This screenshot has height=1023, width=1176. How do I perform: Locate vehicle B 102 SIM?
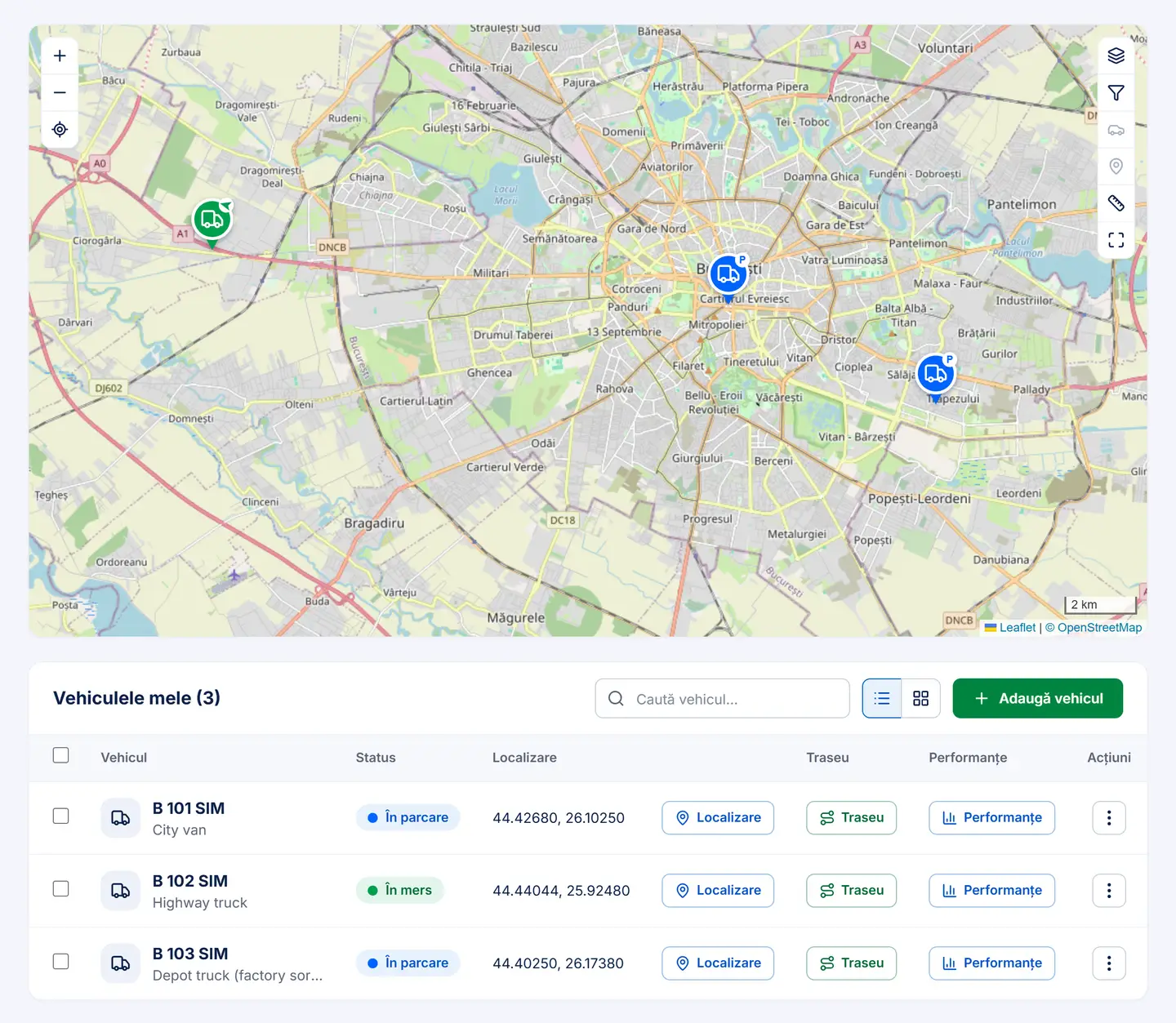718,891
